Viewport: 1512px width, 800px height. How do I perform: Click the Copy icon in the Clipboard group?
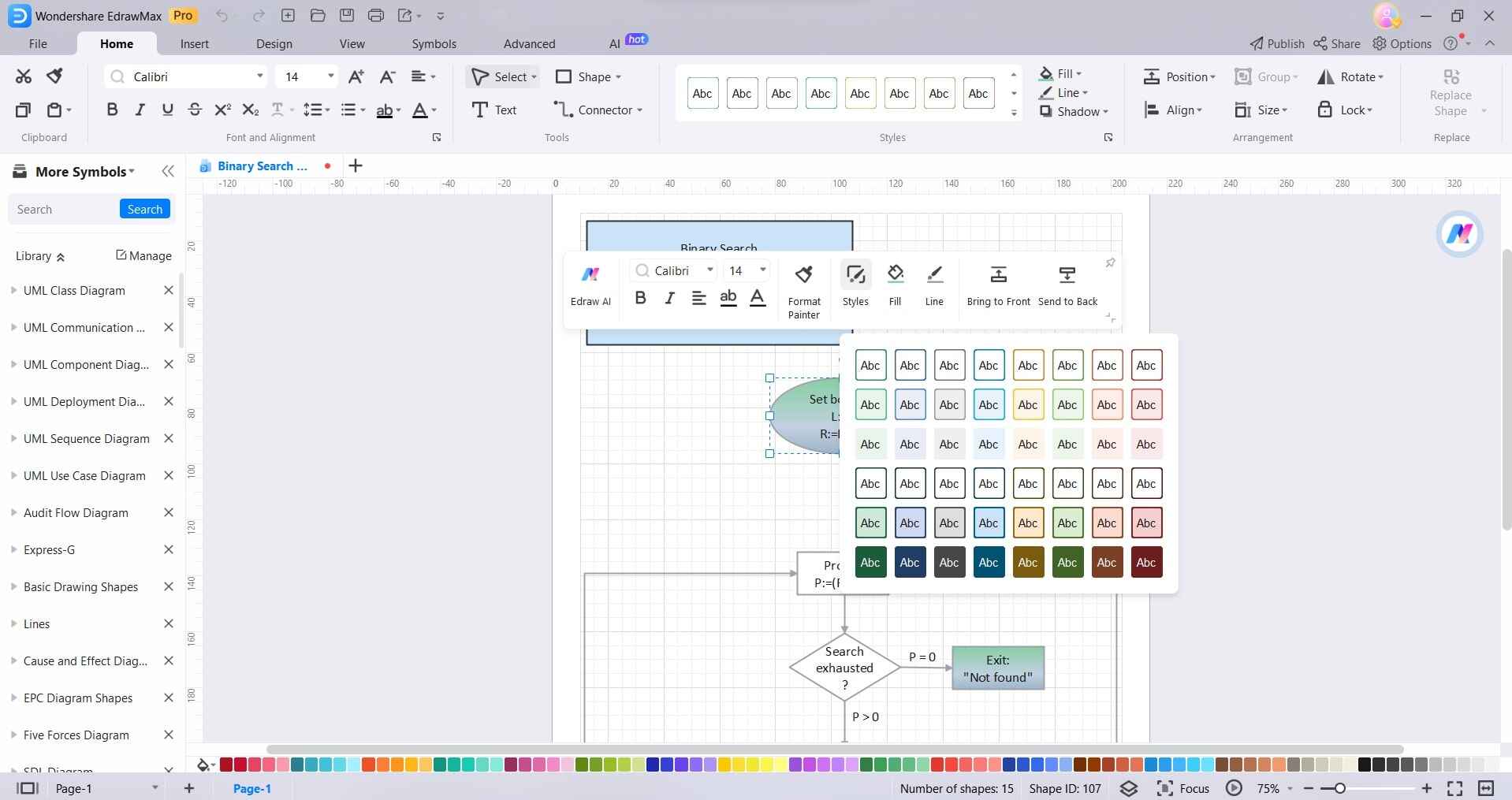coord(24,110)
